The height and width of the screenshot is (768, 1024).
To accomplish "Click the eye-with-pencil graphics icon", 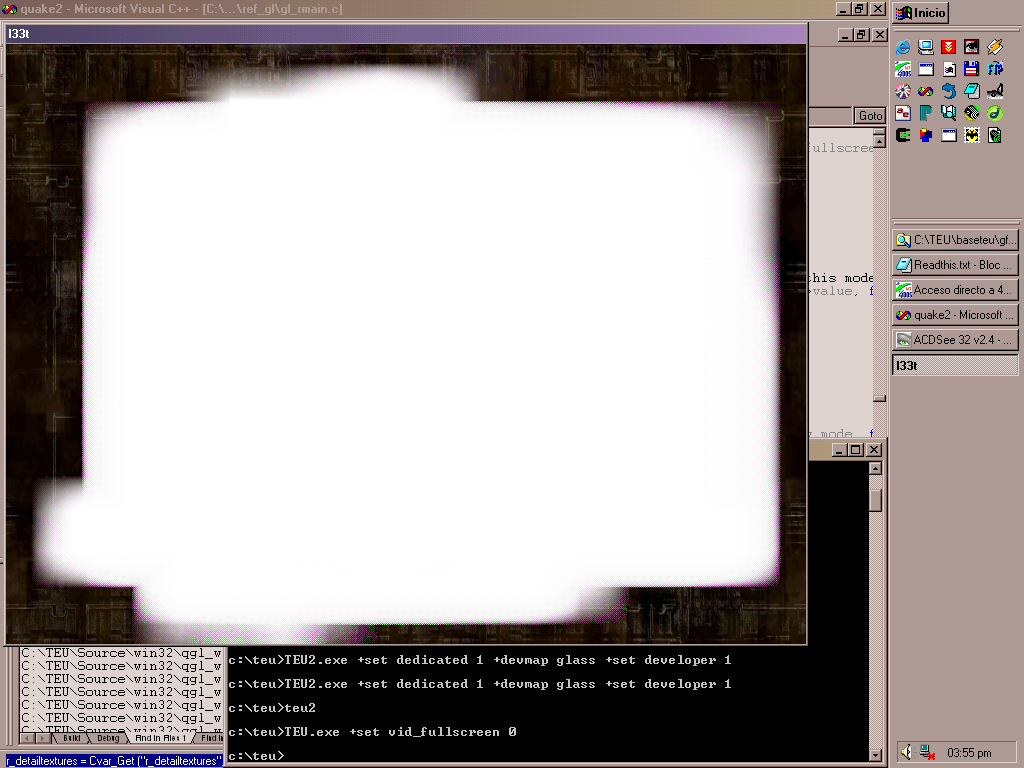I will point(995,91).
